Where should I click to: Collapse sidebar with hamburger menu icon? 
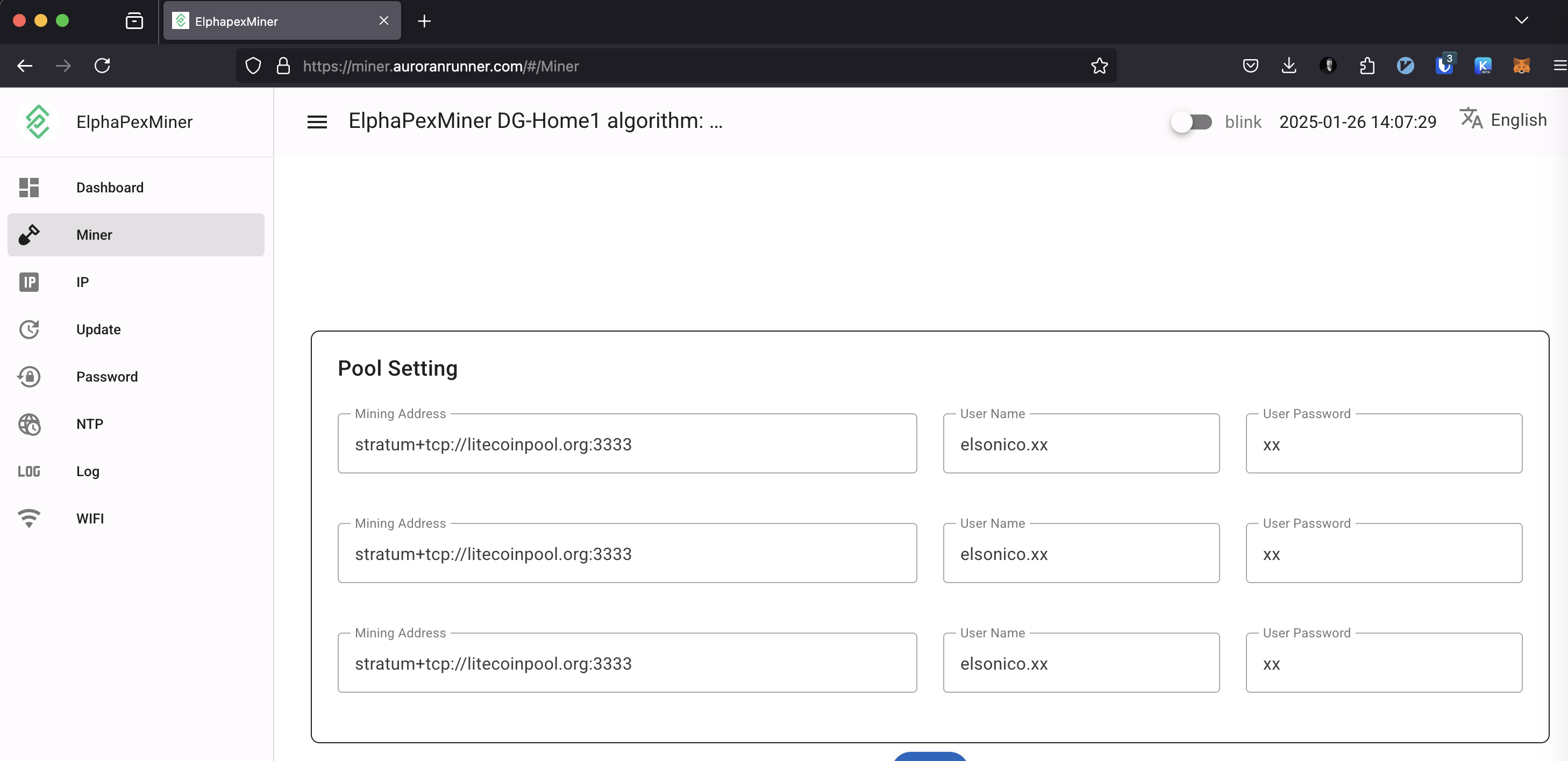(317, 121)
